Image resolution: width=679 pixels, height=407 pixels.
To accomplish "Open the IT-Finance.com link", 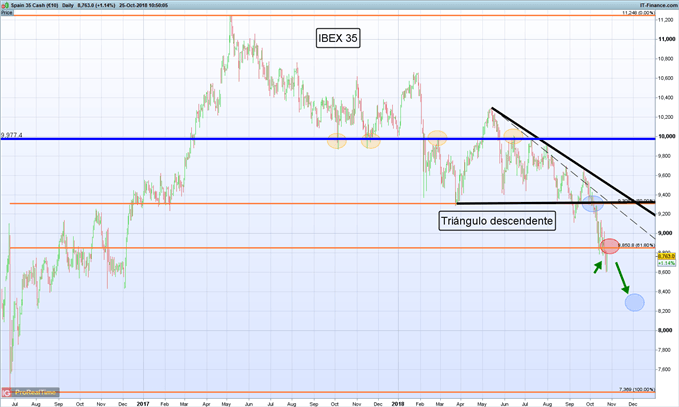I will click(659, 5).
